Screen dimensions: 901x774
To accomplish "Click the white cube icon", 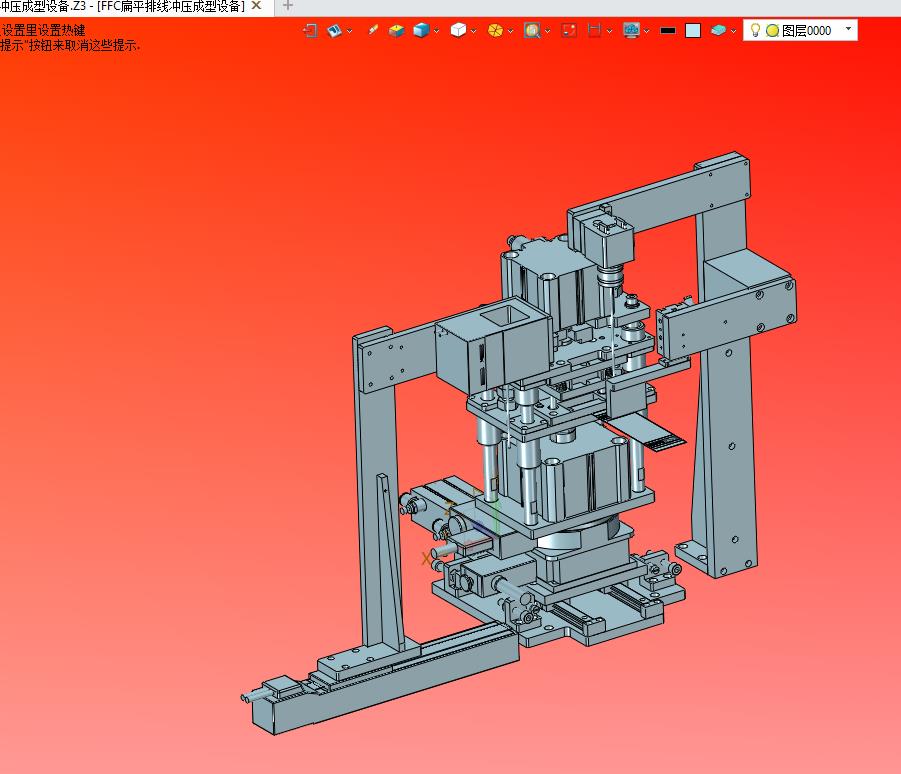I will coord(458,30).
